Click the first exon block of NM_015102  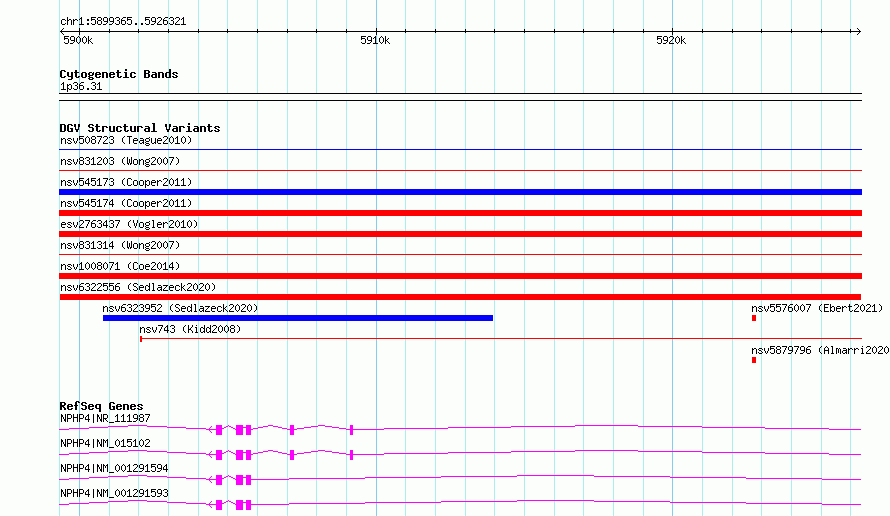click(x=219, y=455)
